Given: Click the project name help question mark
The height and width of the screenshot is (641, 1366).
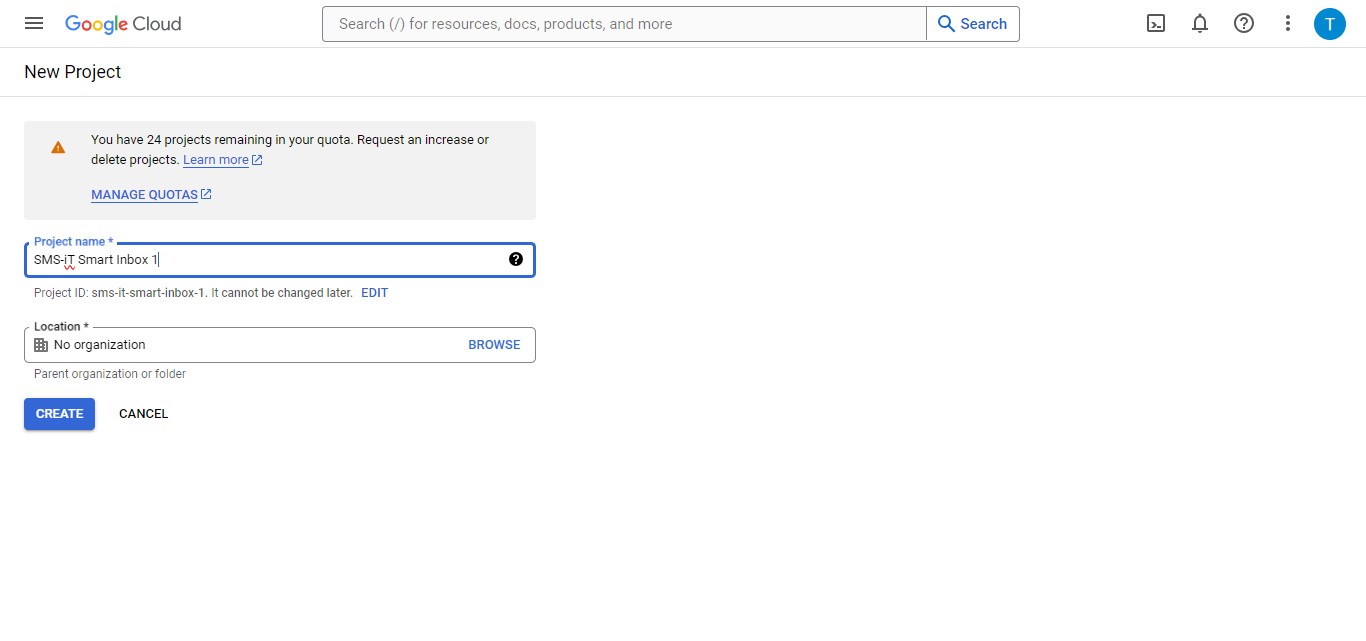Looking at the screenshot, I should 516,259.
